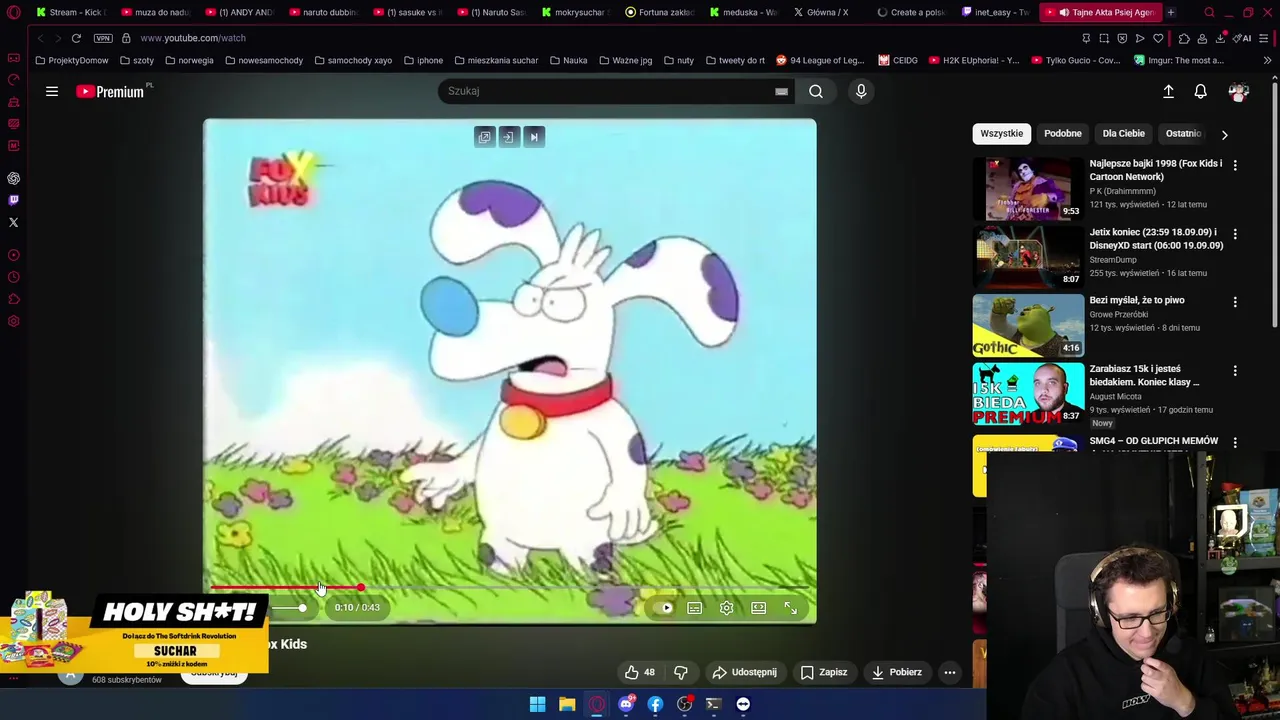The width and height of the screenshot is (1280, 720).
Task: Open Growe Przerόbki channel link
Action: tap(1119, 314)
